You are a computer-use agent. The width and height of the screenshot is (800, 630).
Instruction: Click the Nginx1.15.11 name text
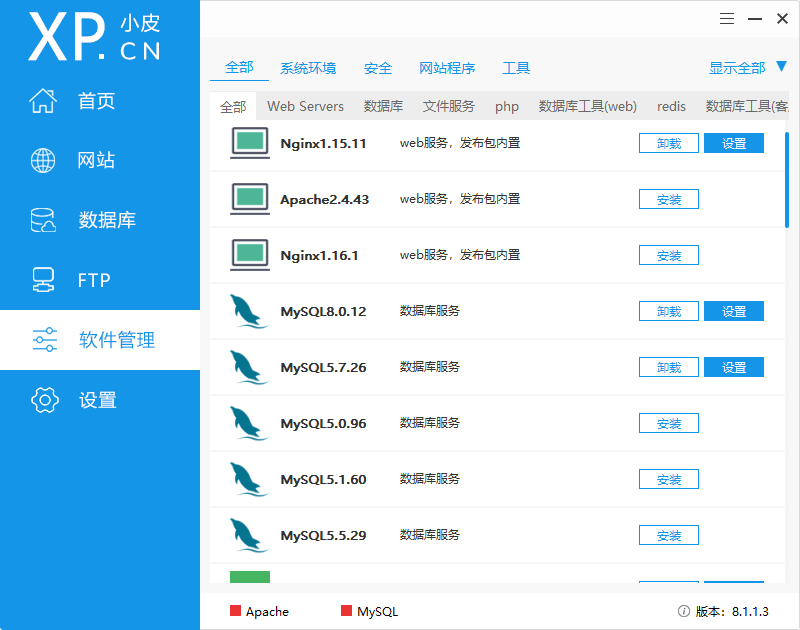point(323,143)
